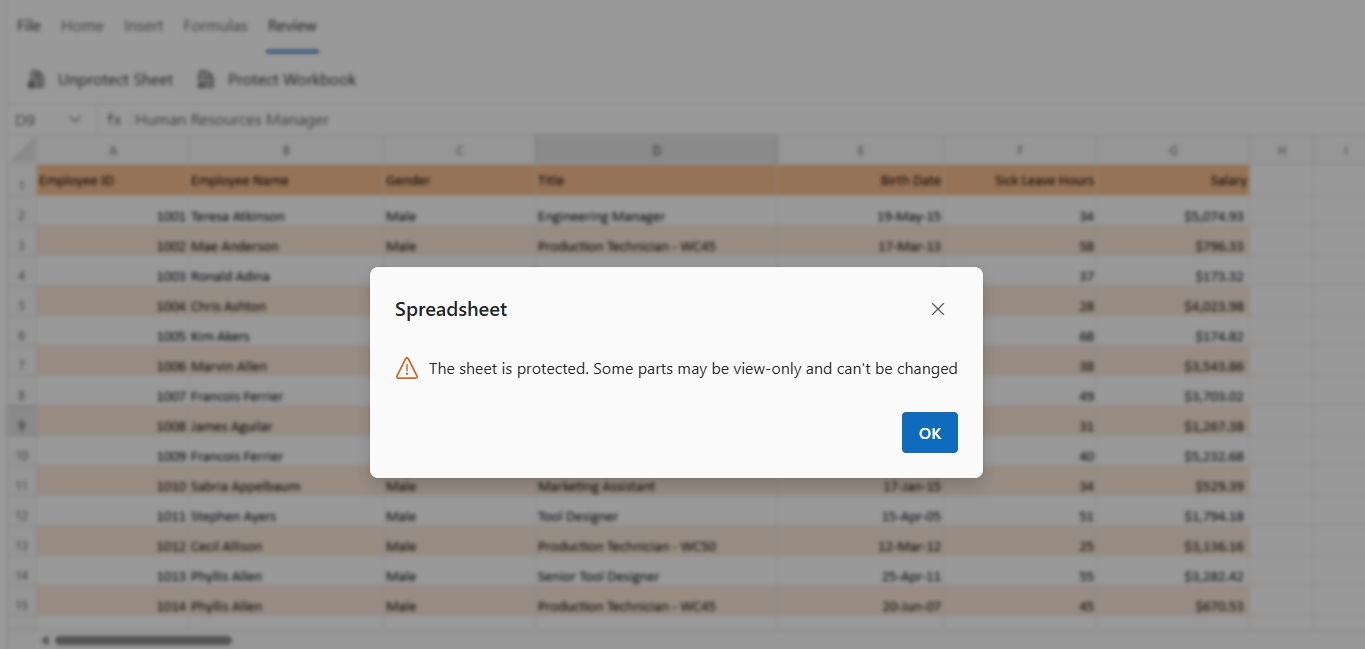Image resolution: width=1365 pixels, height=649 pixels.
Task: Click the Protect Workbook label
Action: [x=291, y=79]
